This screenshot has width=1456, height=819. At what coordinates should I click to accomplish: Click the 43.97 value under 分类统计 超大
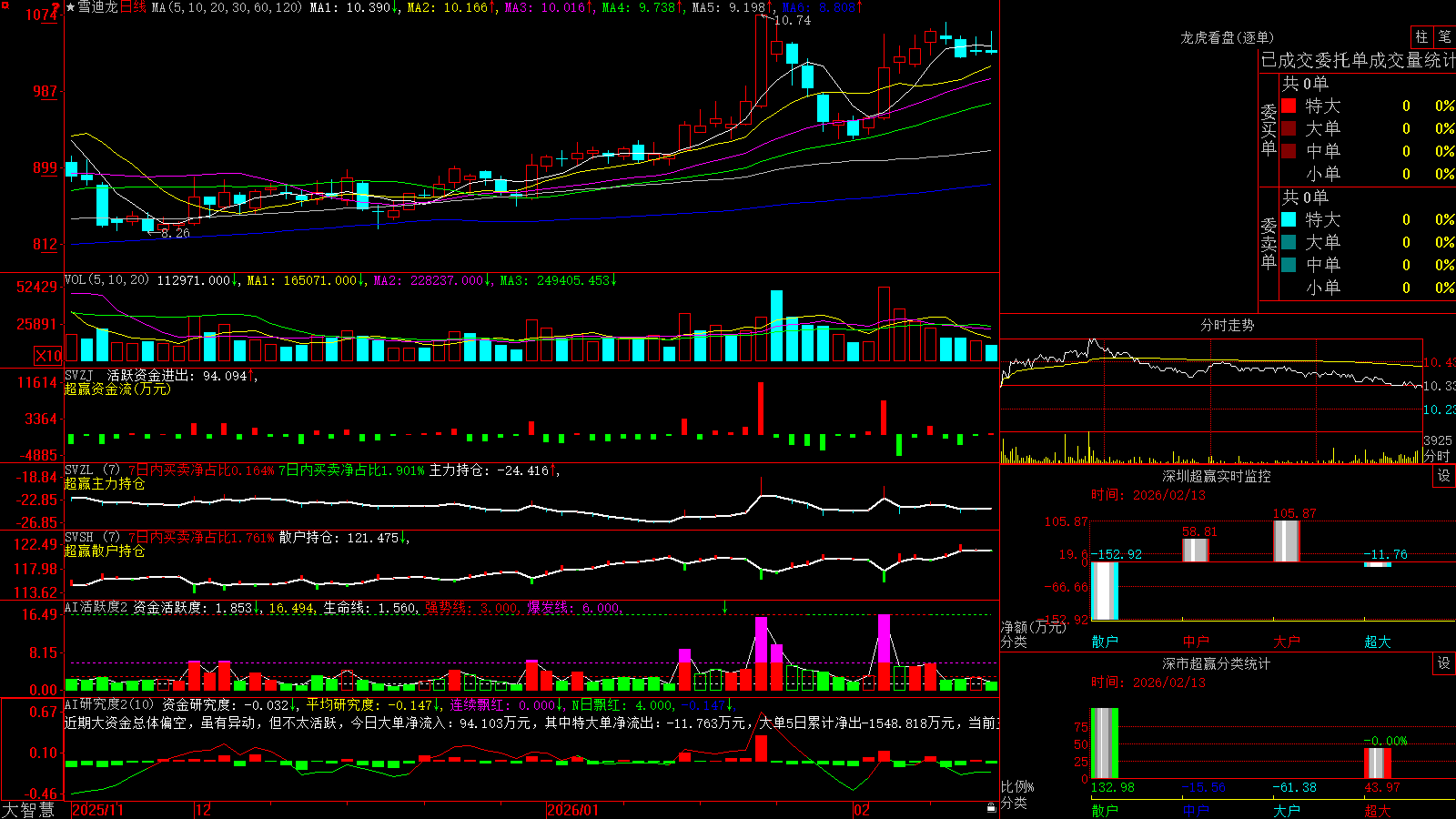pyautogui.click(x=1382, y=787)
